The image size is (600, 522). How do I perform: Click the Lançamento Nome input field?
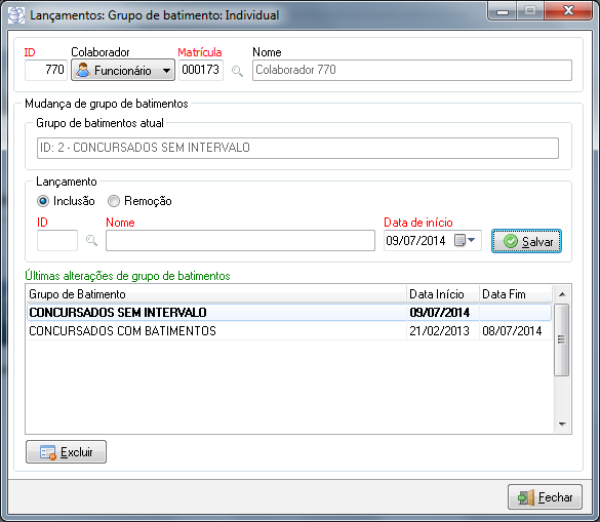click(x=240, y=241)
